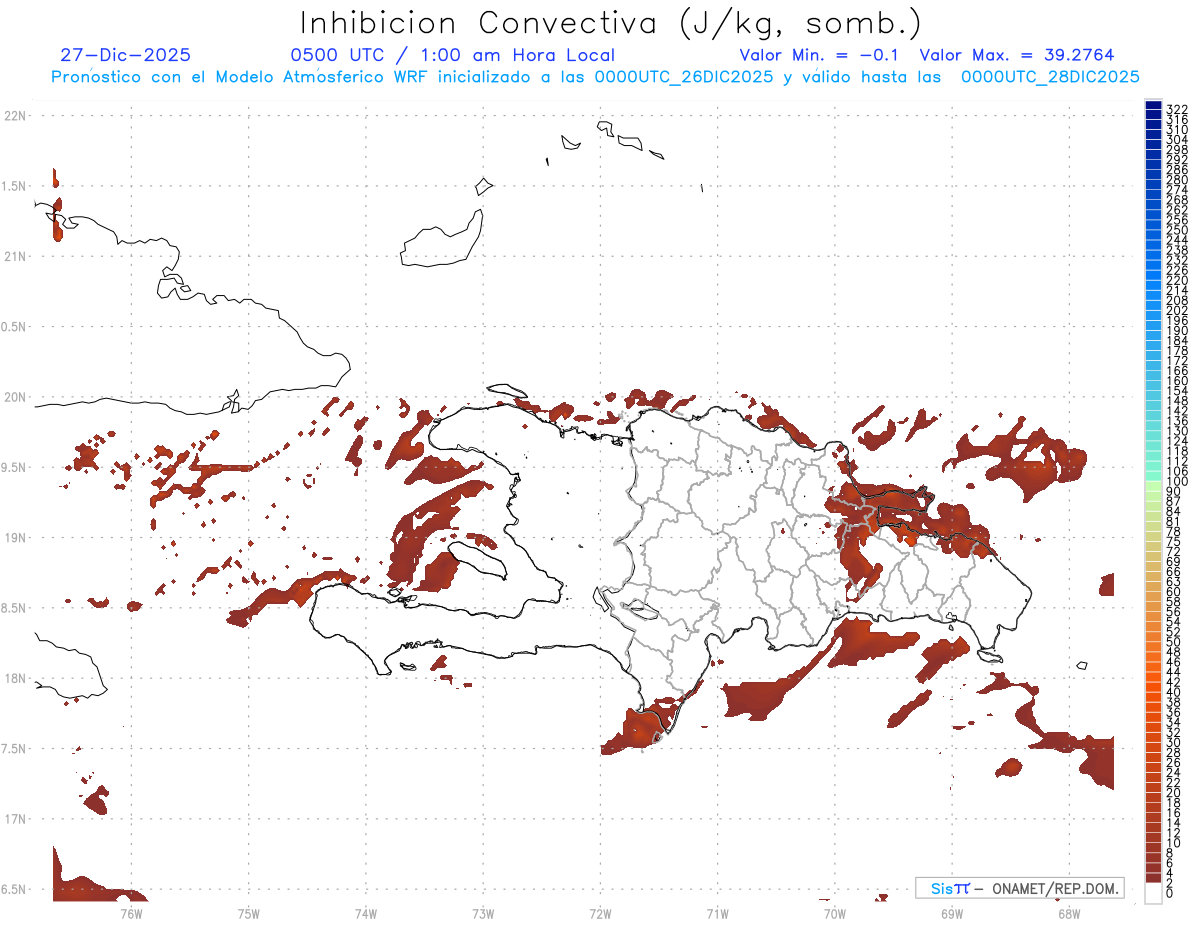Click the valid-until time '0000UTC_28DIC2025'

1050,77
